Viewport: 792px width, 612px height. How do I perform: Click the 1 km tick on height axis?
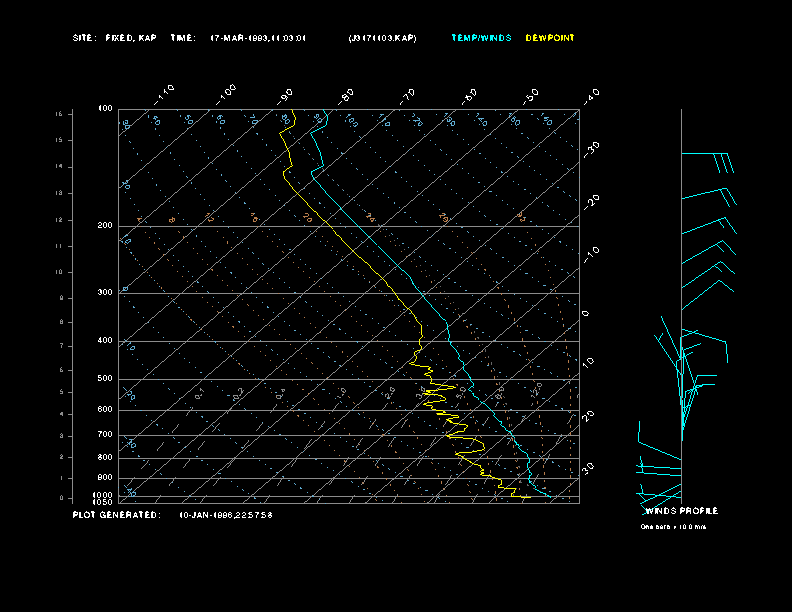pyautogui.click(x=62, y=478)
